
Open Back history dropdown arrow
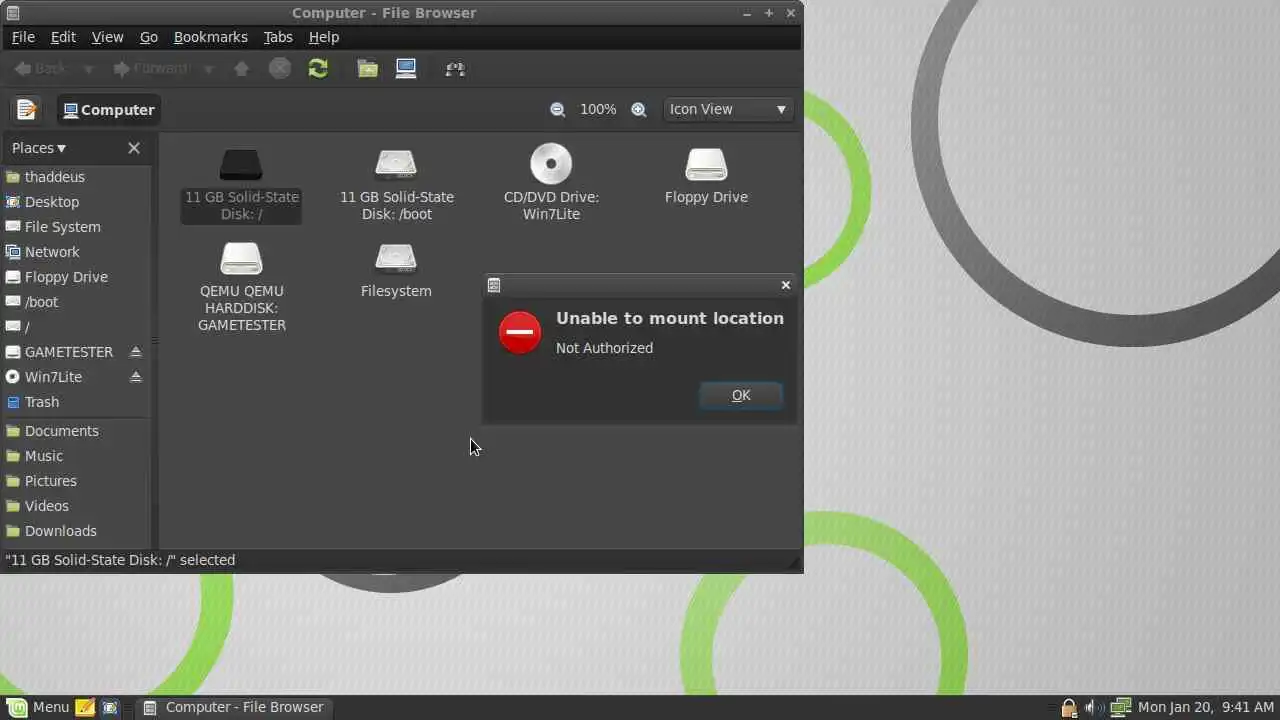(88, 69)
